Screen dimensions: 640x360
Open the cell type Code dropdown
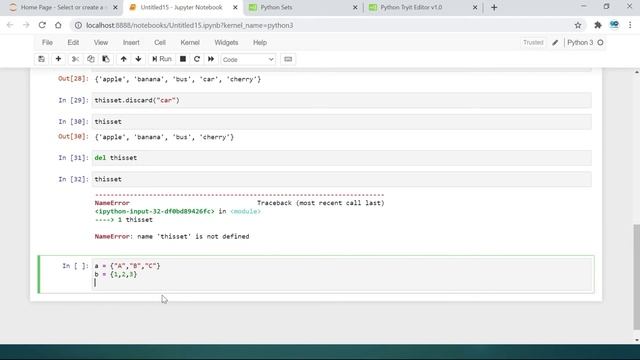(248, 60)
